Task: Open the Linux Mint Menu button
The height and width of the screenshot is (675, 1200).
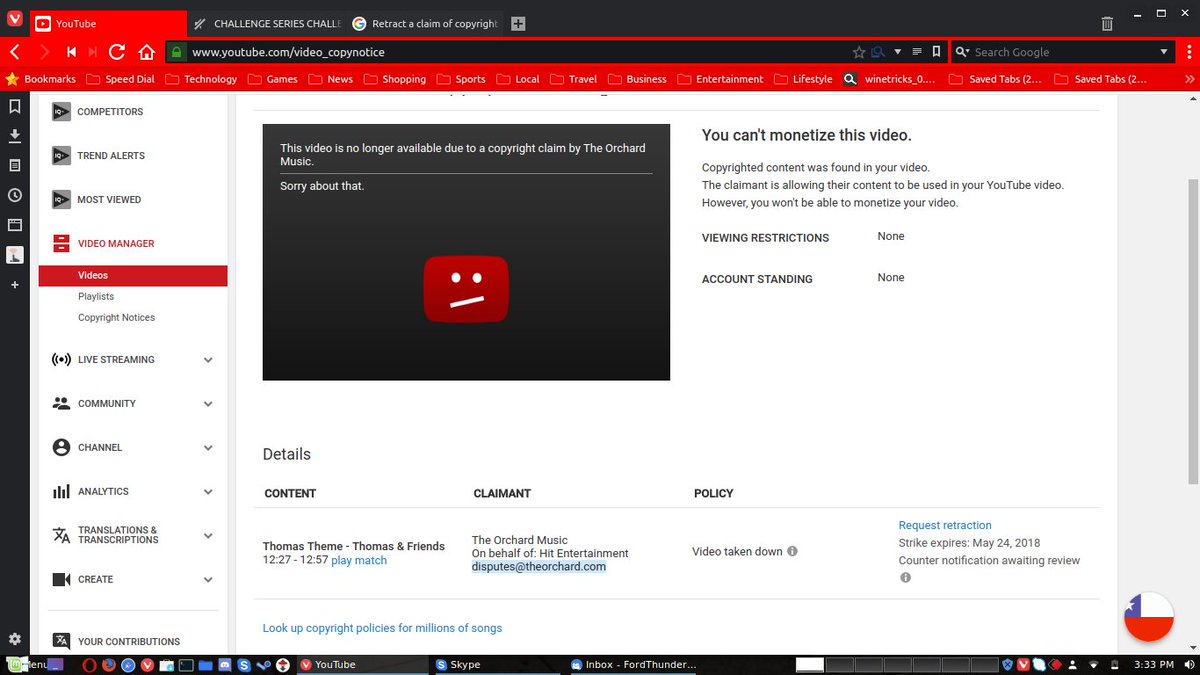Action: (x=26, y=664)
